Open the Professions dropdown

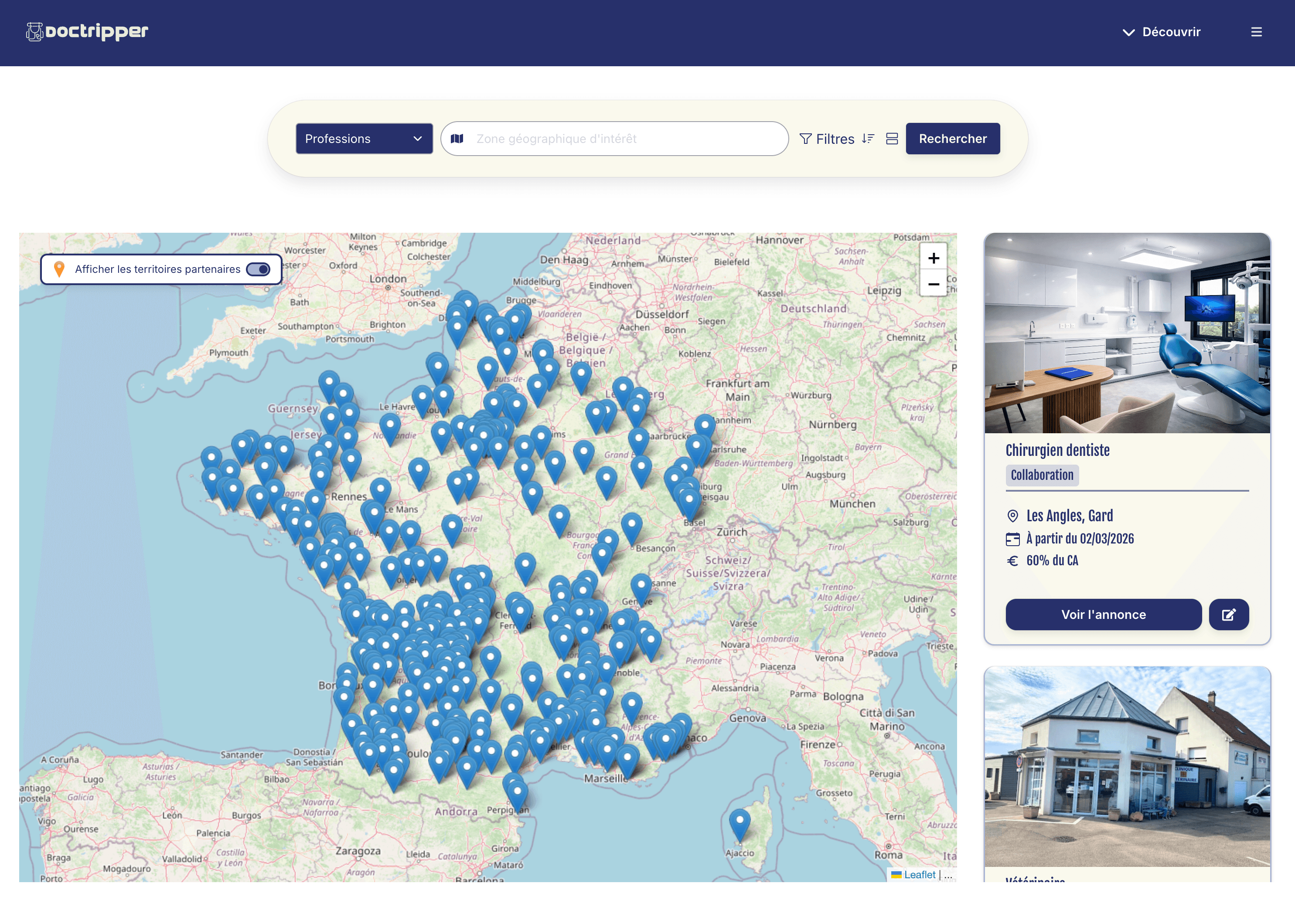(x=364, y=139)
